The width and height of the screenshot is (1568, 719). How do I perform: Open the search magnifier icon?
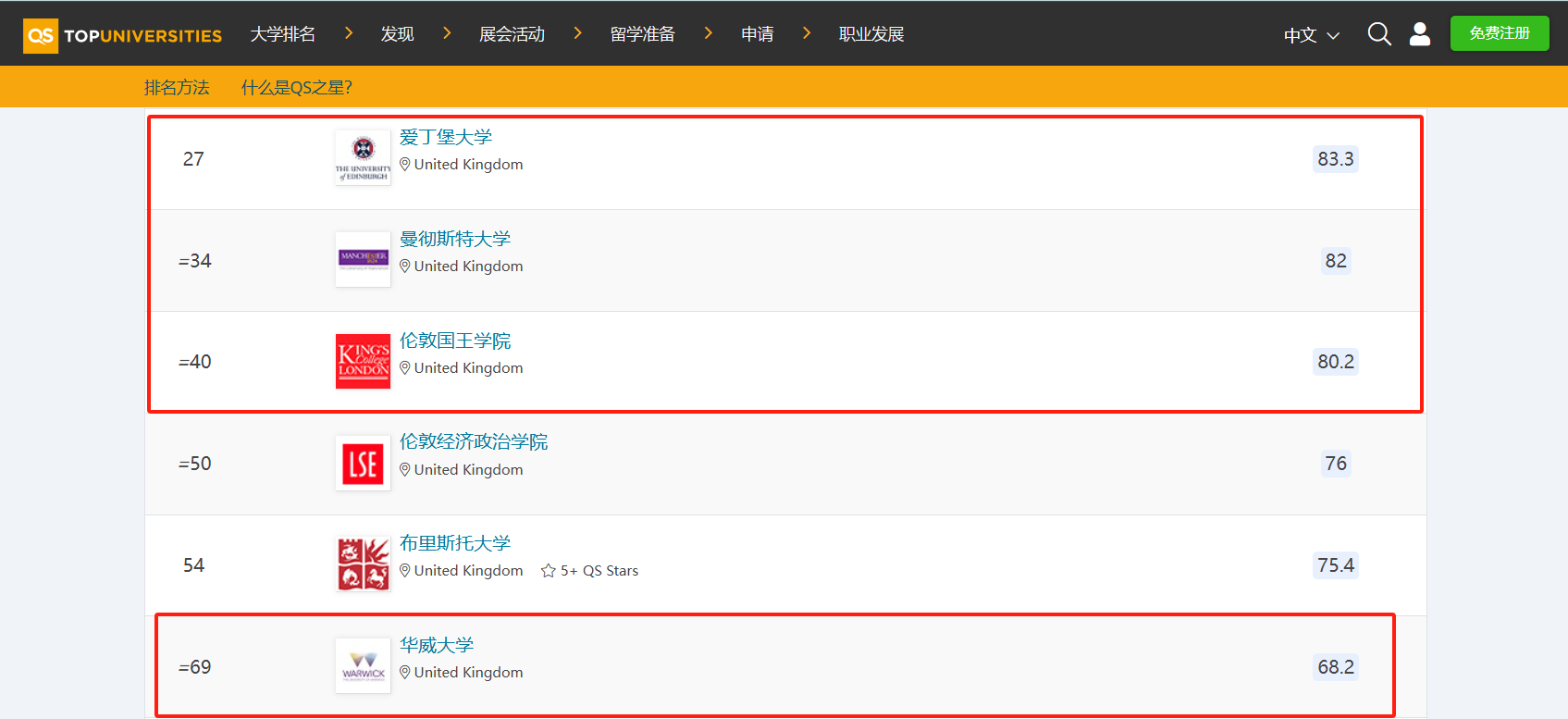tap(1378, 34)
